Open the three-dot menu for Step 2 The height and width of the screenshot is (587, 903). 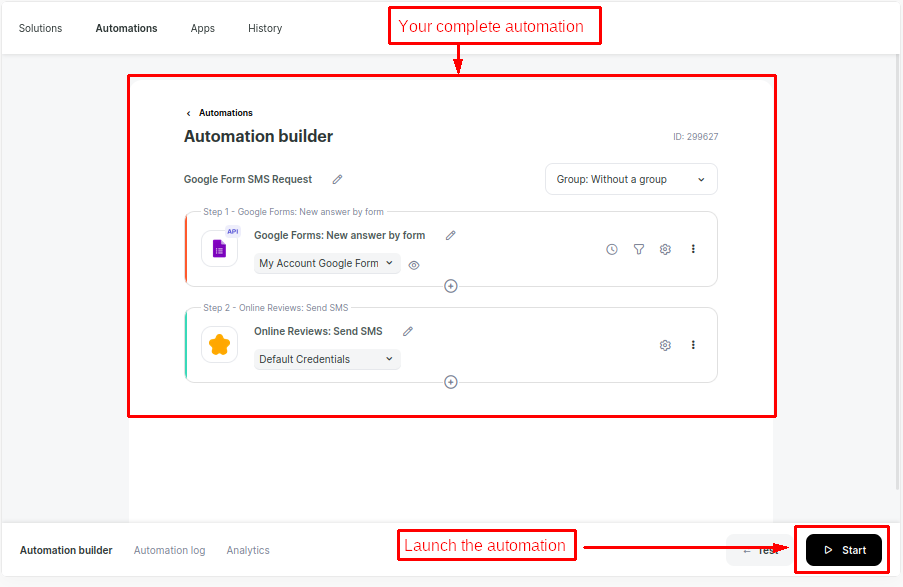pos(693,345)
